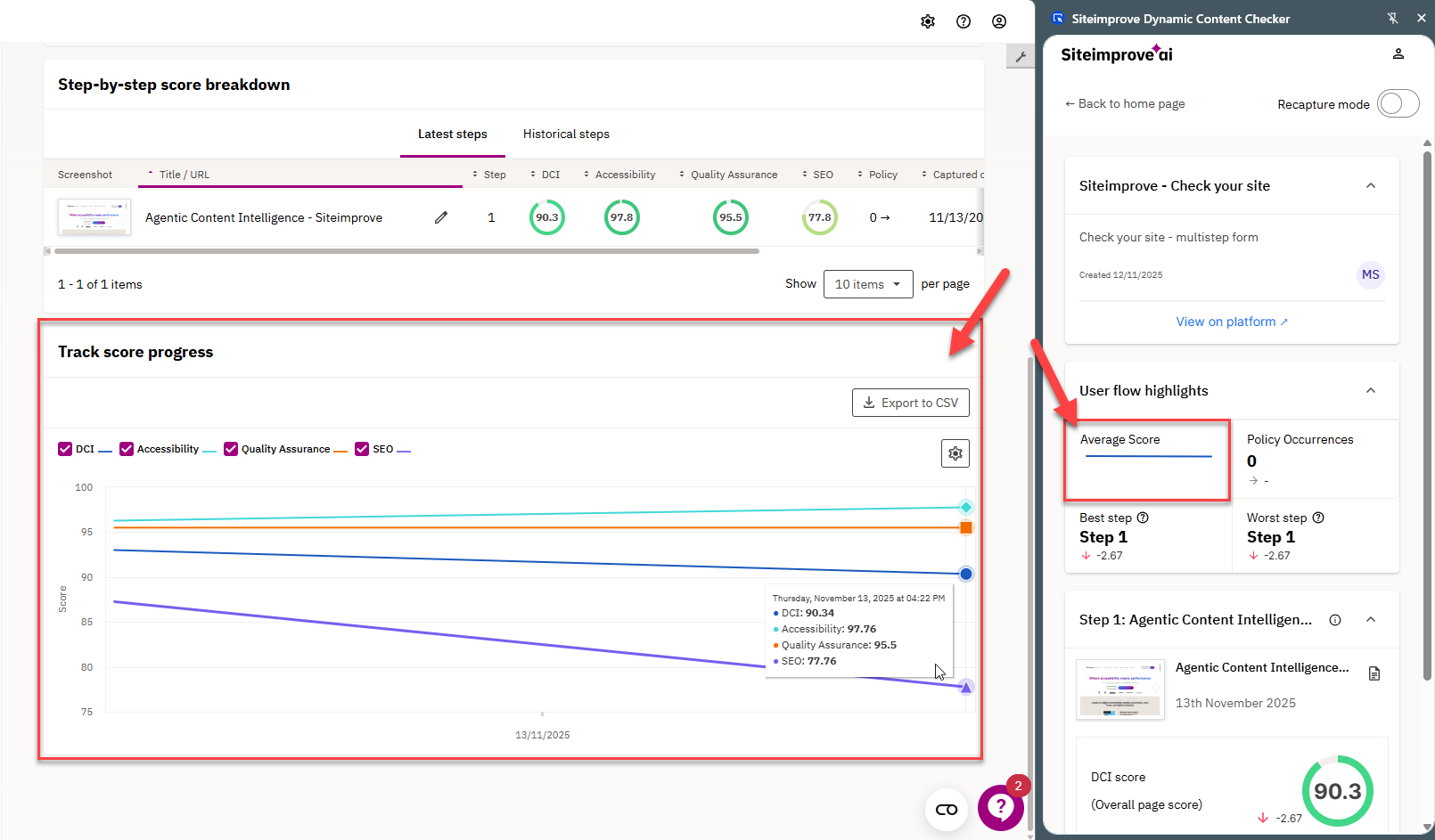This screenshot has width=1435, height=840.
Task: Unpin the Siteimprove Dynamic Content Checker panel
Action: tap(1393, 18)
